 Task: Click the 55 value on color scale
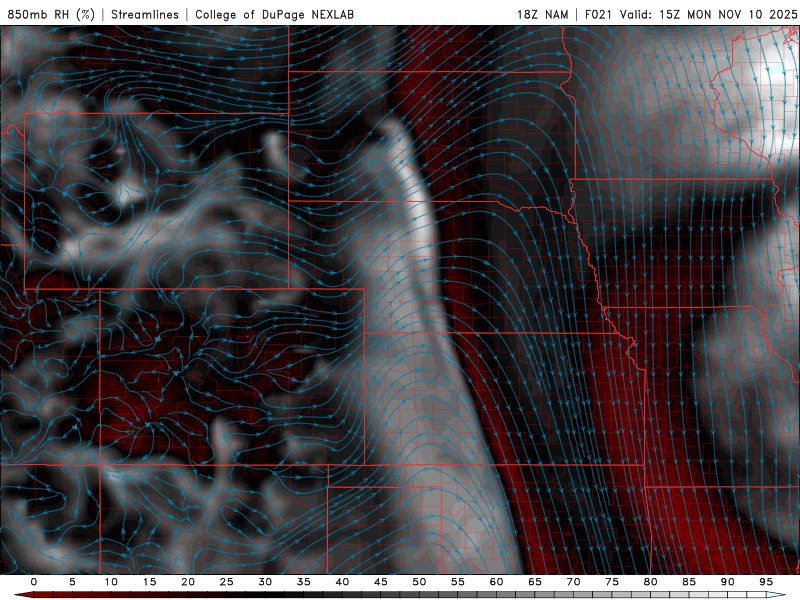[x=458, y=582]
